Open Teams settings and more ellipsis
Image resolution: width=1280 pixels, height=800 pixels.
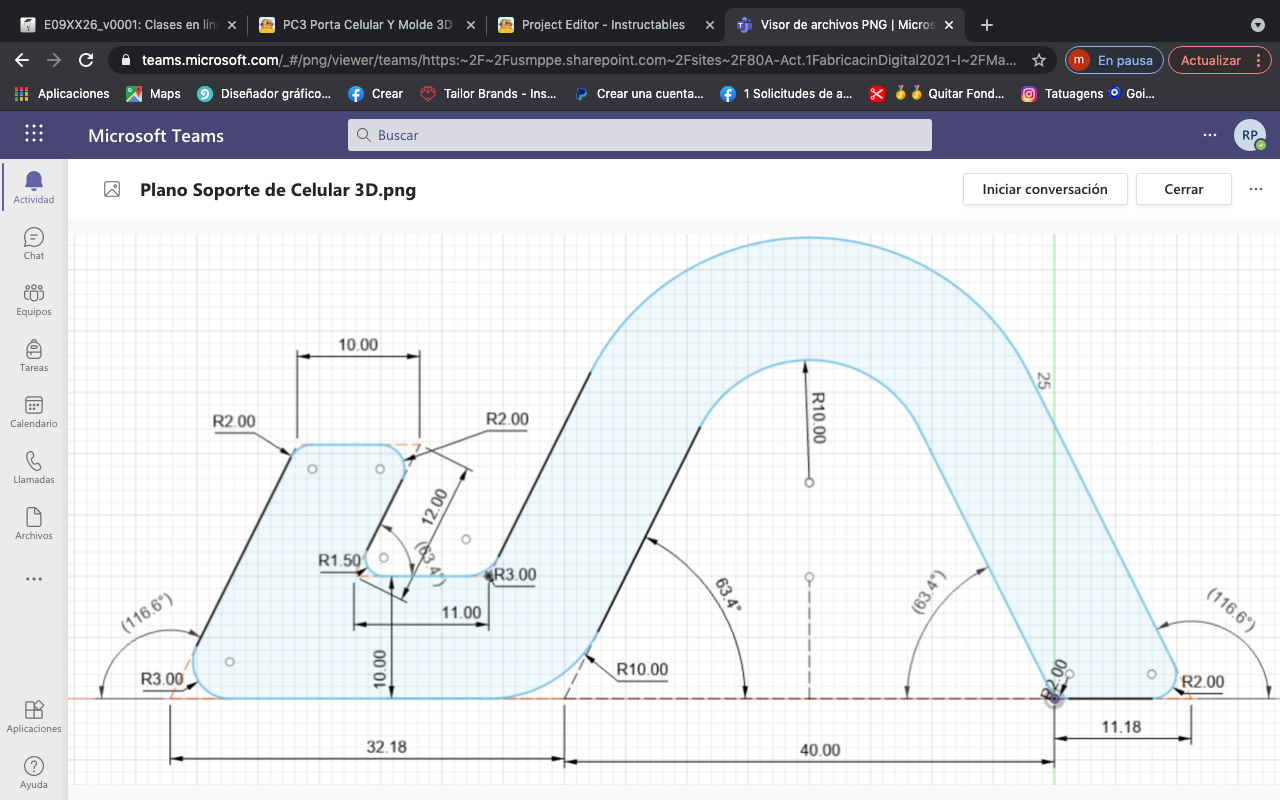coord(1210,135)
